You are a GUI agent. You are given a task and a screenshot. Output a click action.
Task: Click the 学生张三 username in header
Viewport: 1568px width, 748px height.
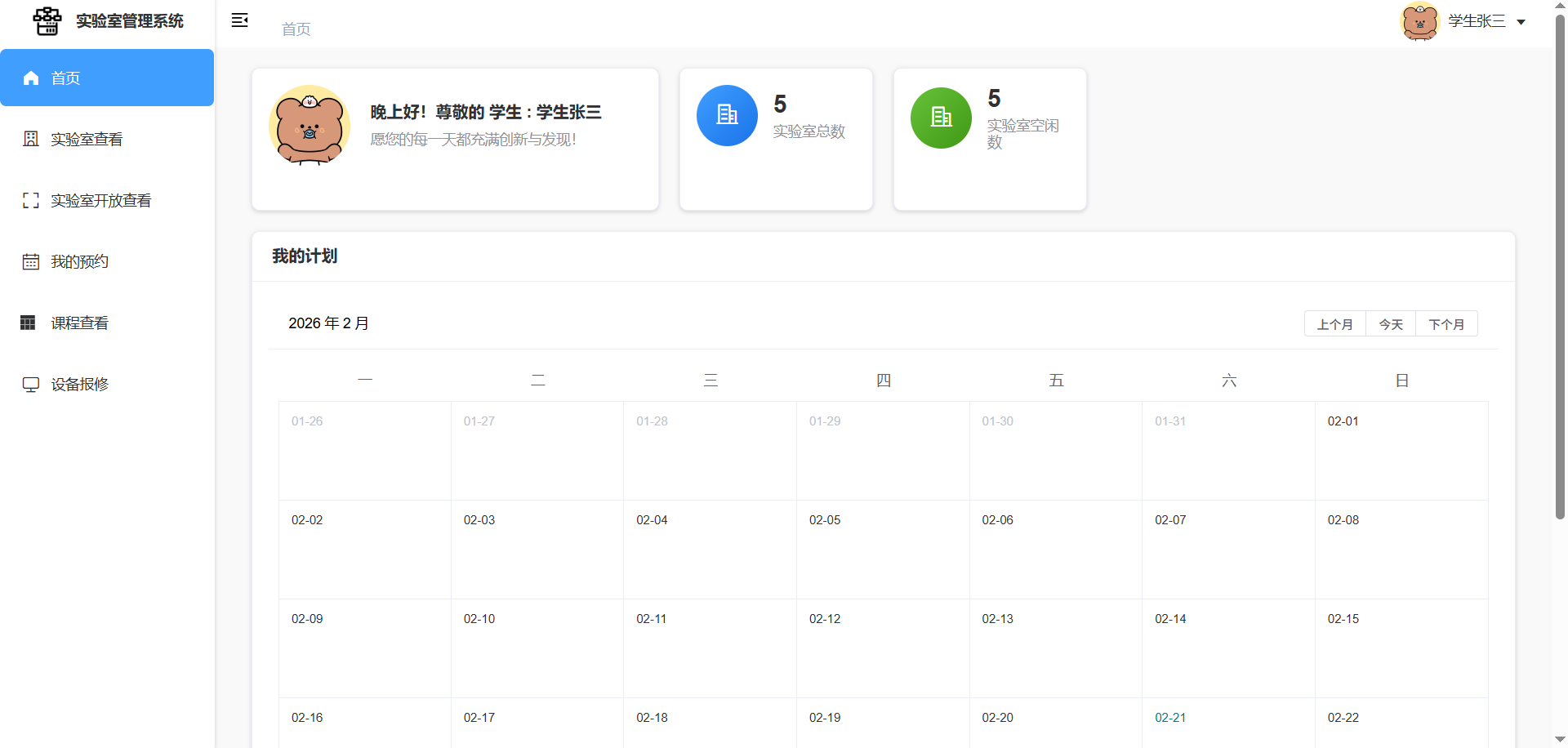click(1477, 21)
